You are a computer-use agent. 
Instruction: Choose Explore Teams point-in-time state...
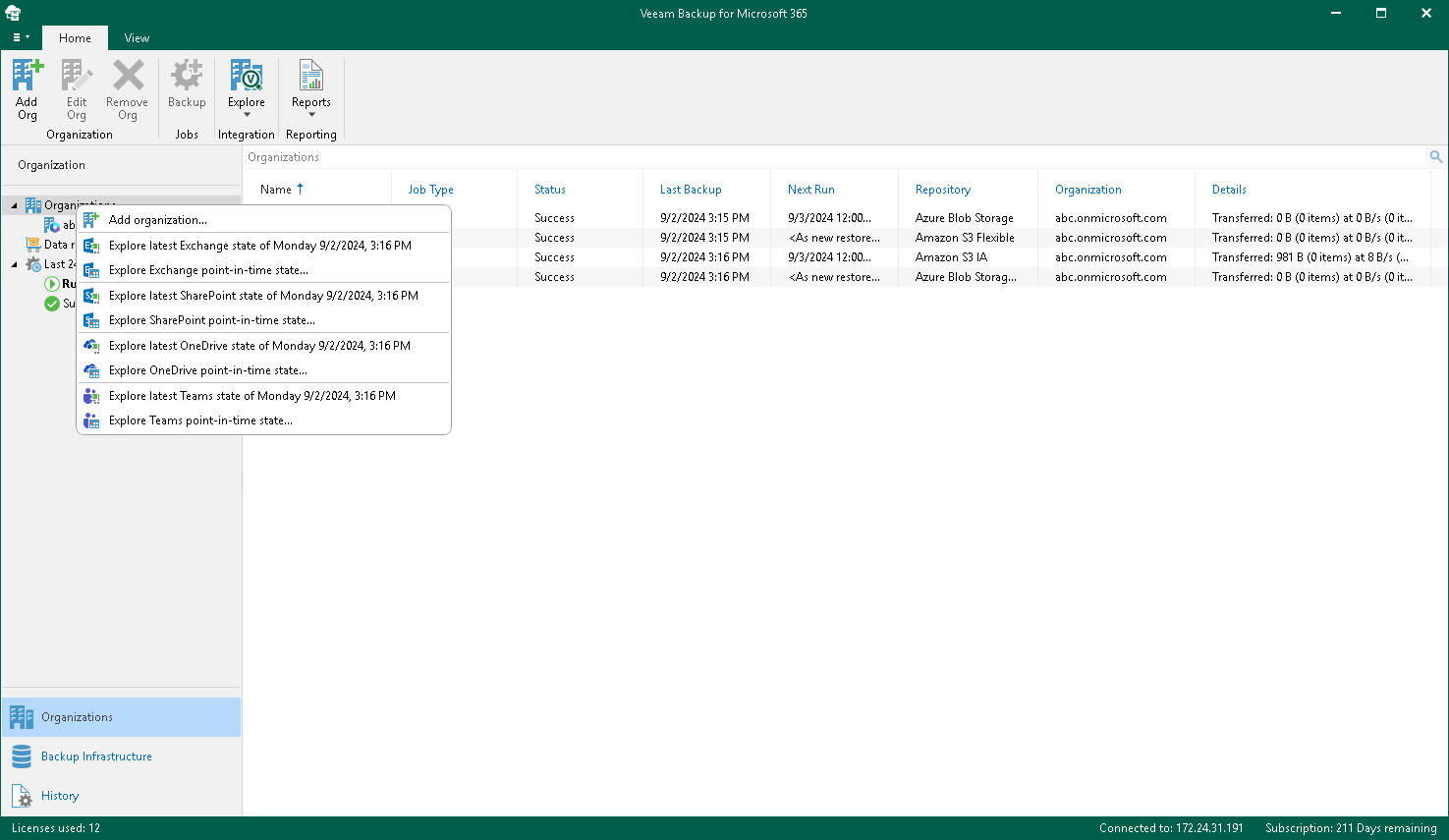point(263,420)
